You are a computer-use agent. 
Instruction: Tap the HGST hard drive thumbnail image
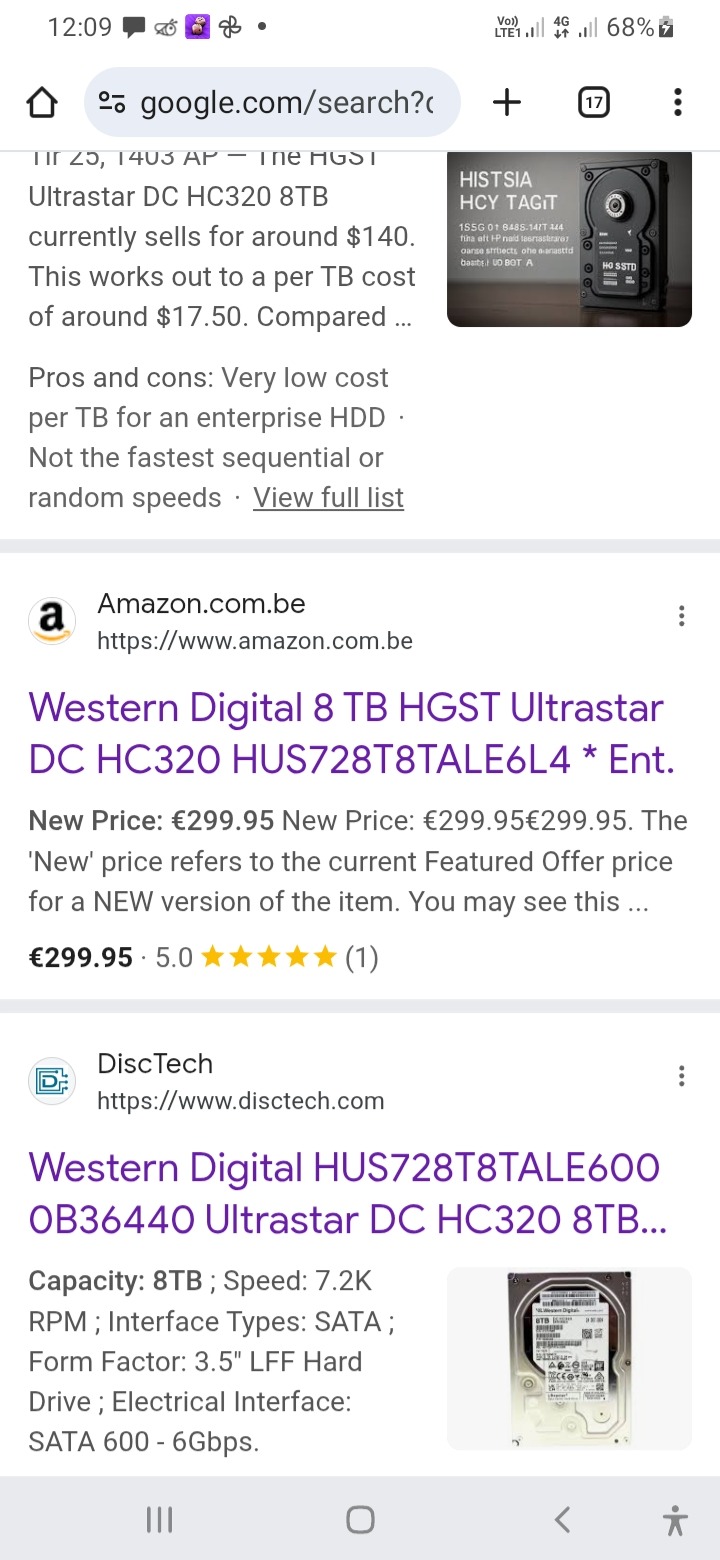[569, 239]
